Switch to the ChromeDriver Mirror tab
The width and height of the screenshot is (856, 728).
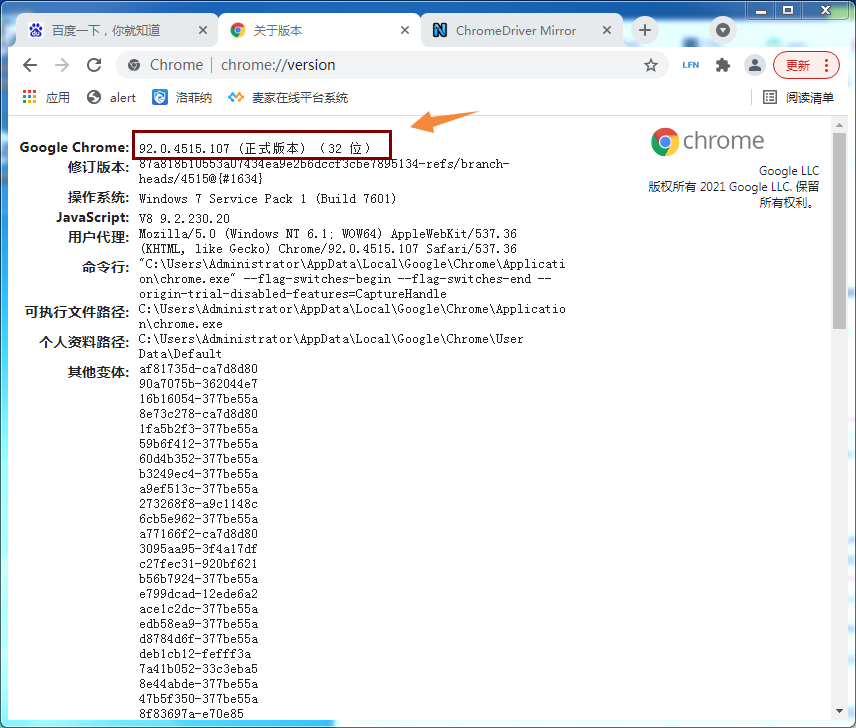click(x=521, y=31)
